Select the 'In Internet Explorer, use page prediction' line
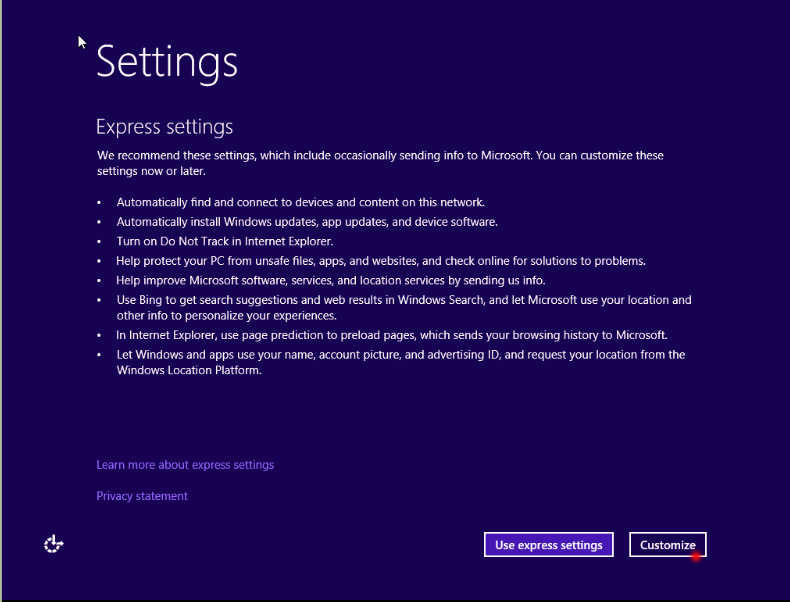 [x=391, y=335]
